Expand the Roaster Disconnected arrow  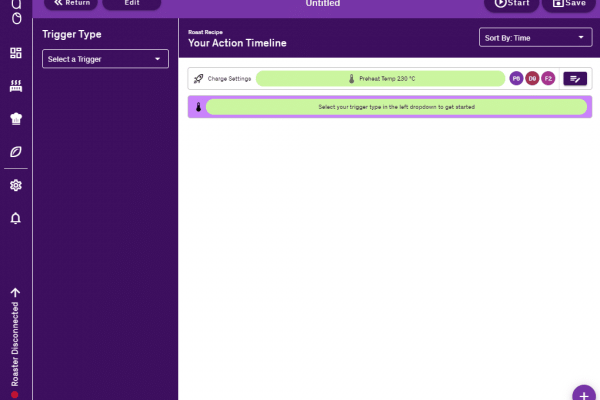pyautogui.click(x=15, y=293)
